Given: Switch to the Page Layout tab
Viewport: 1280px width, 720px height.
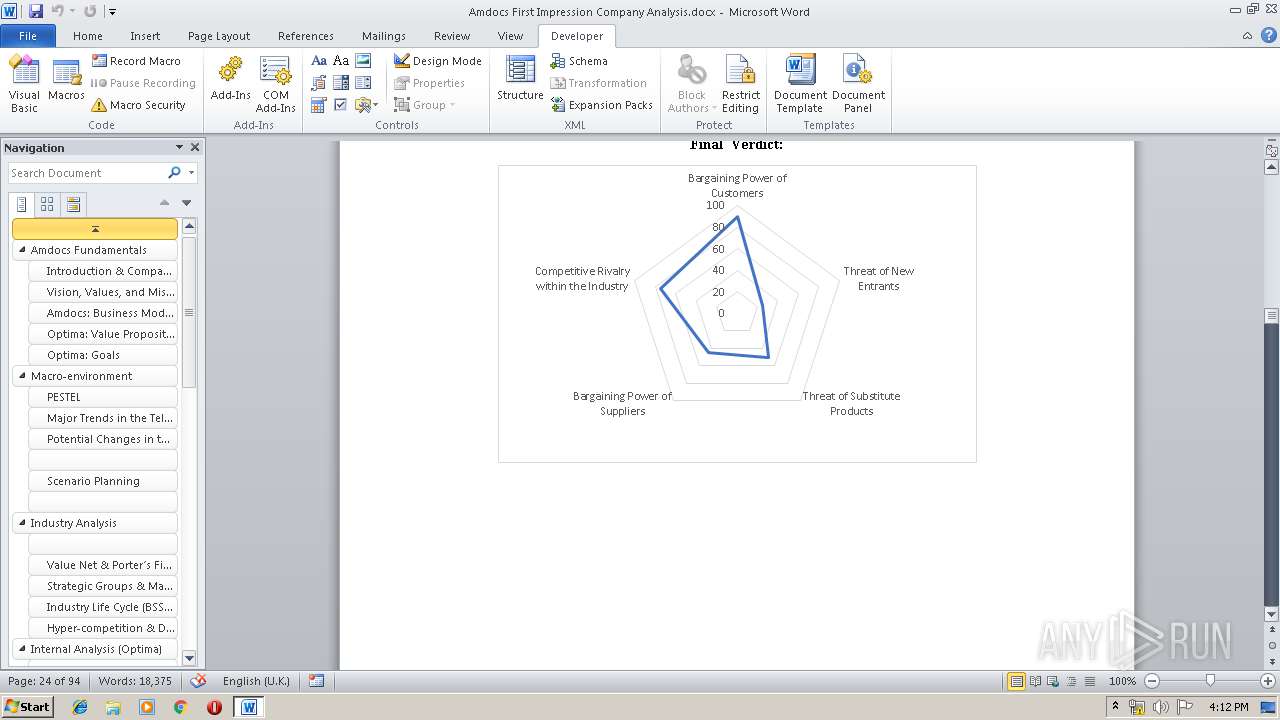Looking at the screenshot, I should coord(219,36).
